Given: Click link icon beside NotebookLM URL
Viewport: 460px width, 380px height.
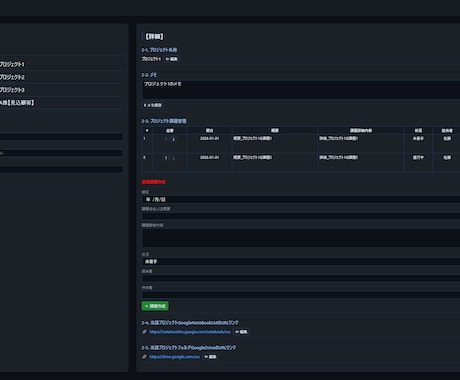Looking at the screenshot, I should point(144,332).
